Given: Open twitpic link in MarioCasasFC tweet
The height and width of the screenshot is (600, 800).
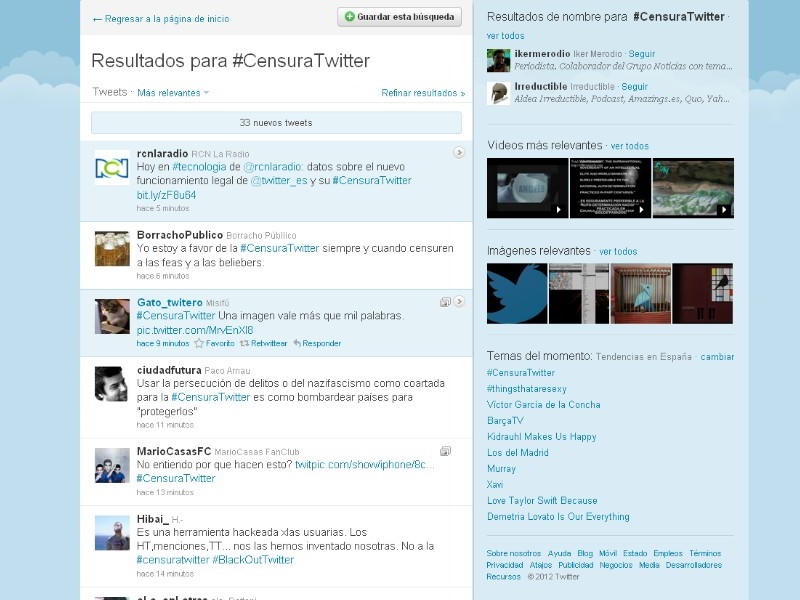Looking at the screenshot, I should coord(364,464).
